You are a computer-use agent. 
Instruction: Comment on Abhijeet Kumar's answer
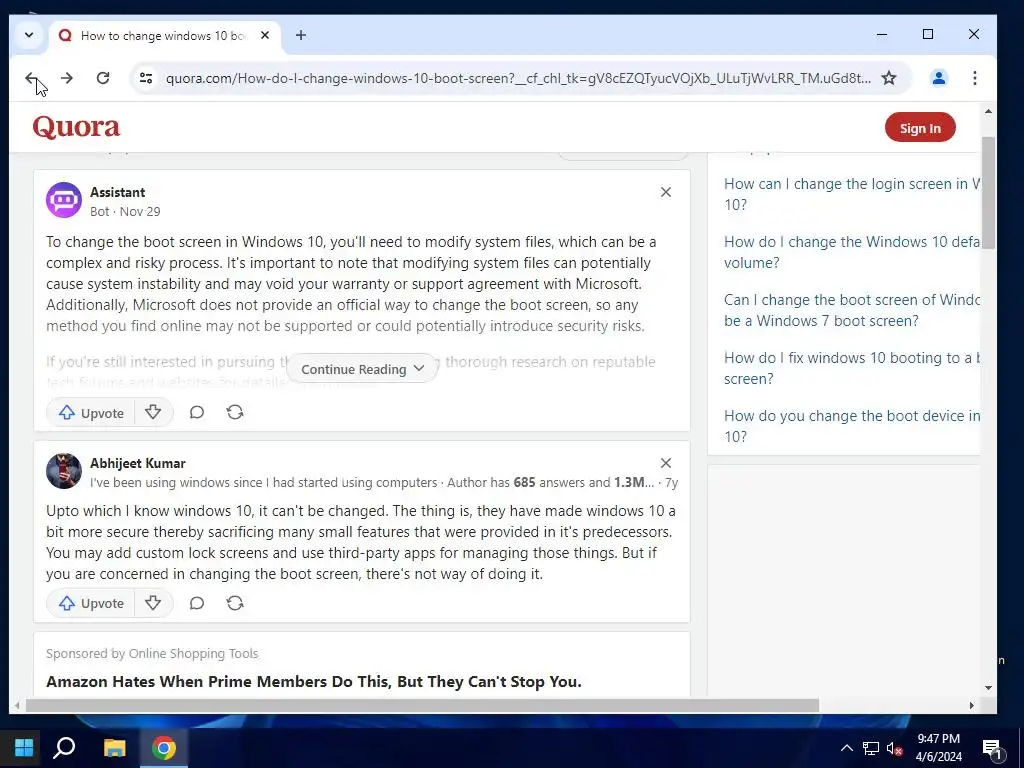click(x=197, y=603)
